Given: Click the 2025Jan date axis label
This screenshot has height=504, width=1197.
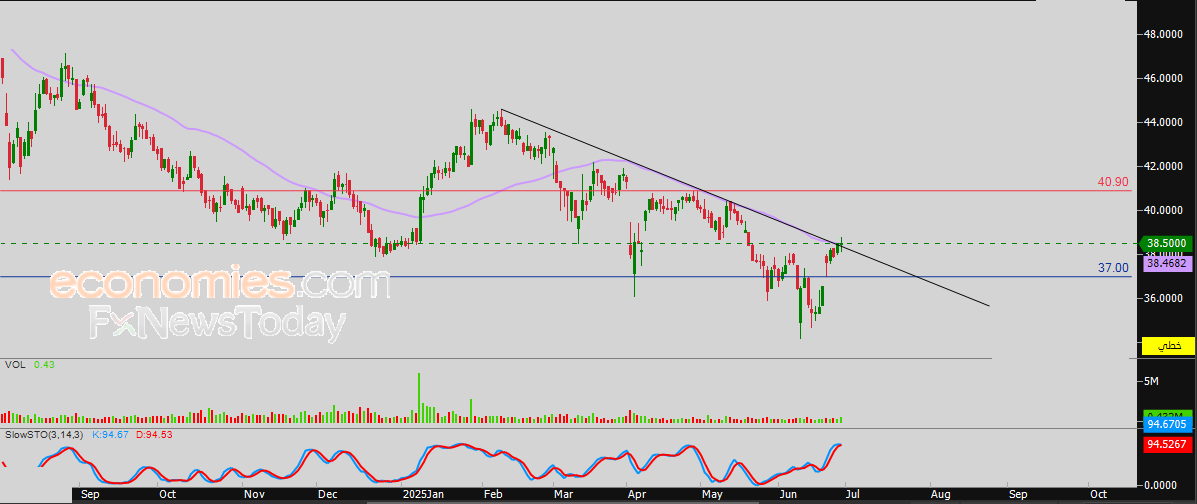Looking at the screenshot, I should (423, 496).
